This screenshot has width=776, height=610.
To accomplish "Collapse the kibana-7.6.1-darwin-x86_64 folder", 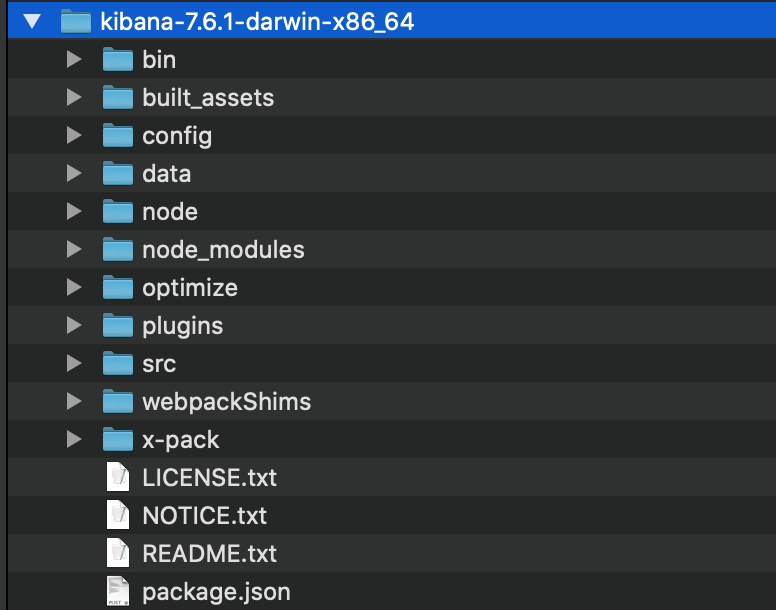I will tap(32, 22).
